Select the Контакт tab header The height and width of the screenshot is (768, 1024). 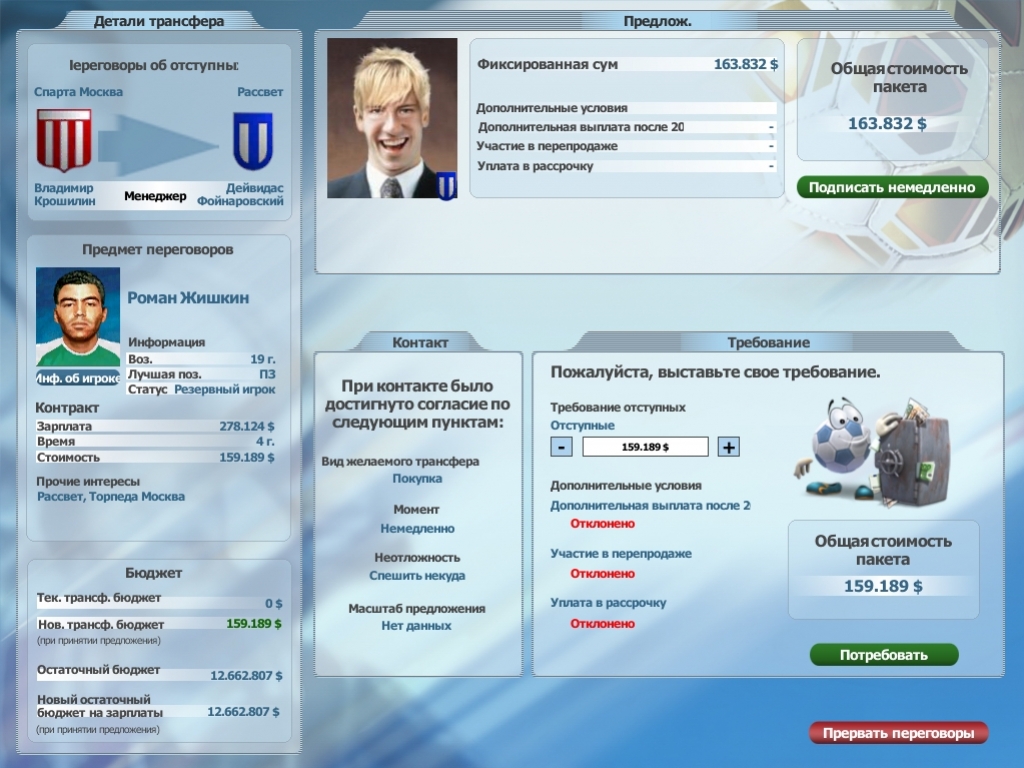(420, 342)
